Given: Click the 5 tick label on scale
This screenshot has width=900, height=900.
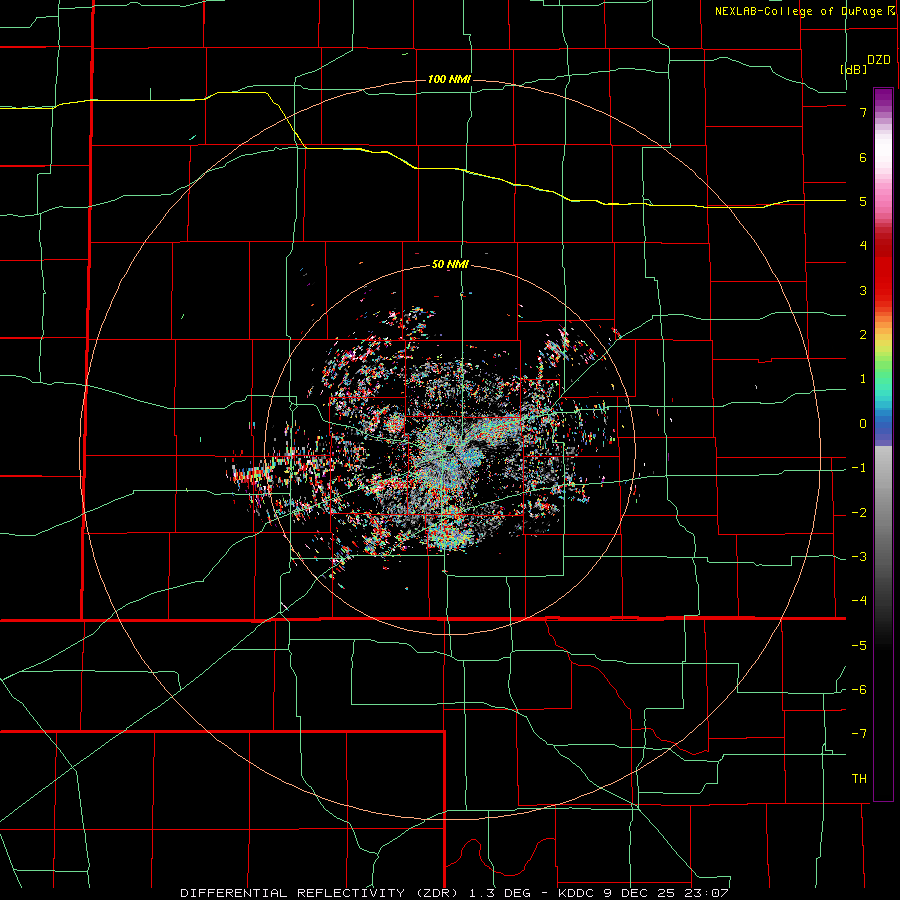Looking at the screenshot, I should pyautogui.click(x=863, y=201).
